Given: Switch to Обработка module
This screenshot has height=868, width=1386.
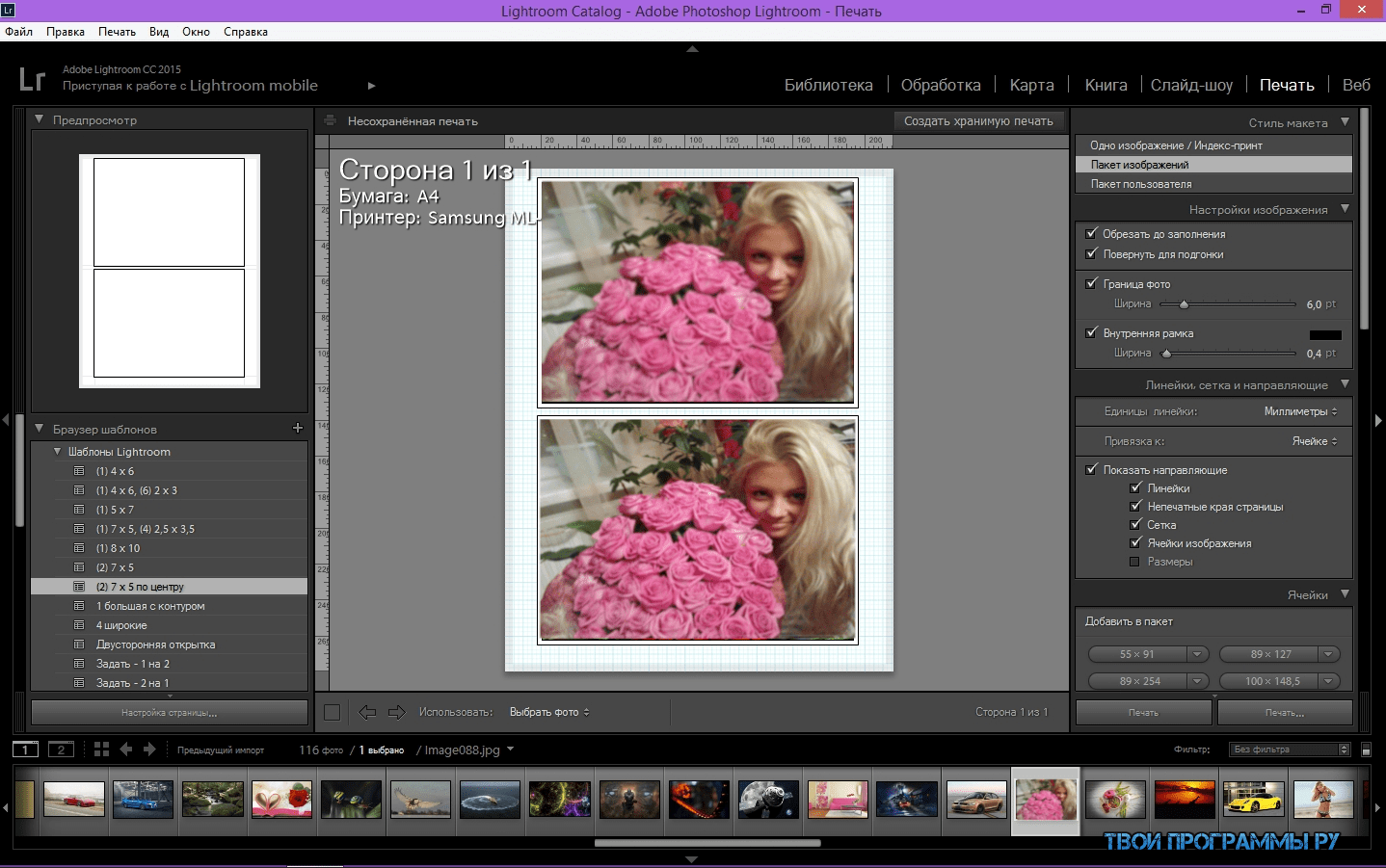Looking at the screenshot, I should coord(941,85).
